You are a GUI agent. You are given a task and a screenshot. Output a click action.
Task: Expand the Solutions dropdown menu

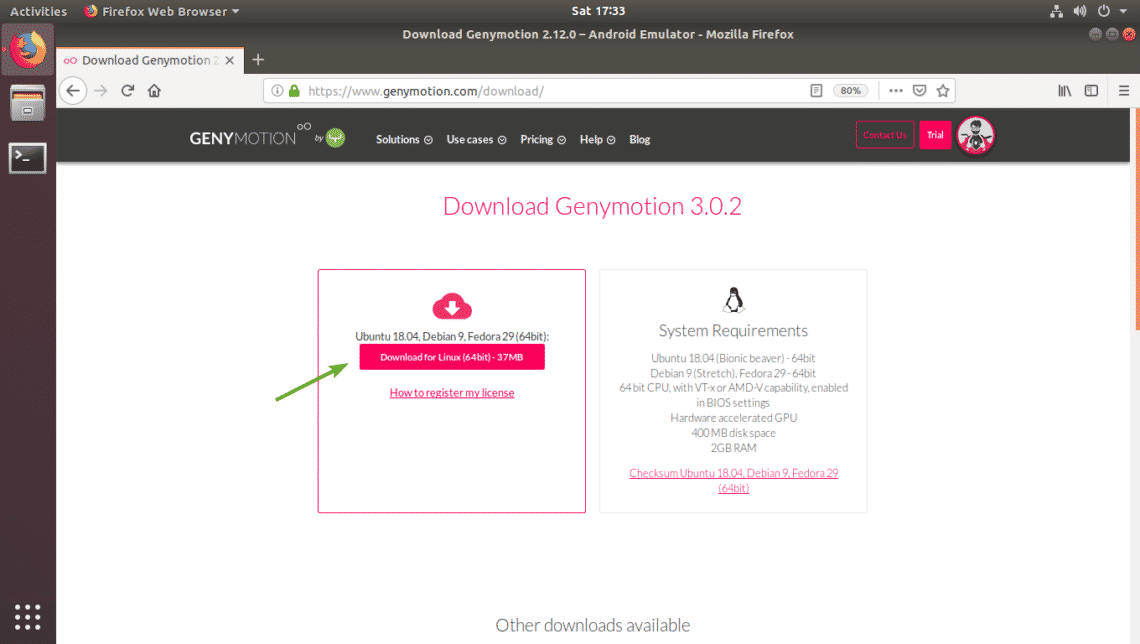click(x=404, y=140)
